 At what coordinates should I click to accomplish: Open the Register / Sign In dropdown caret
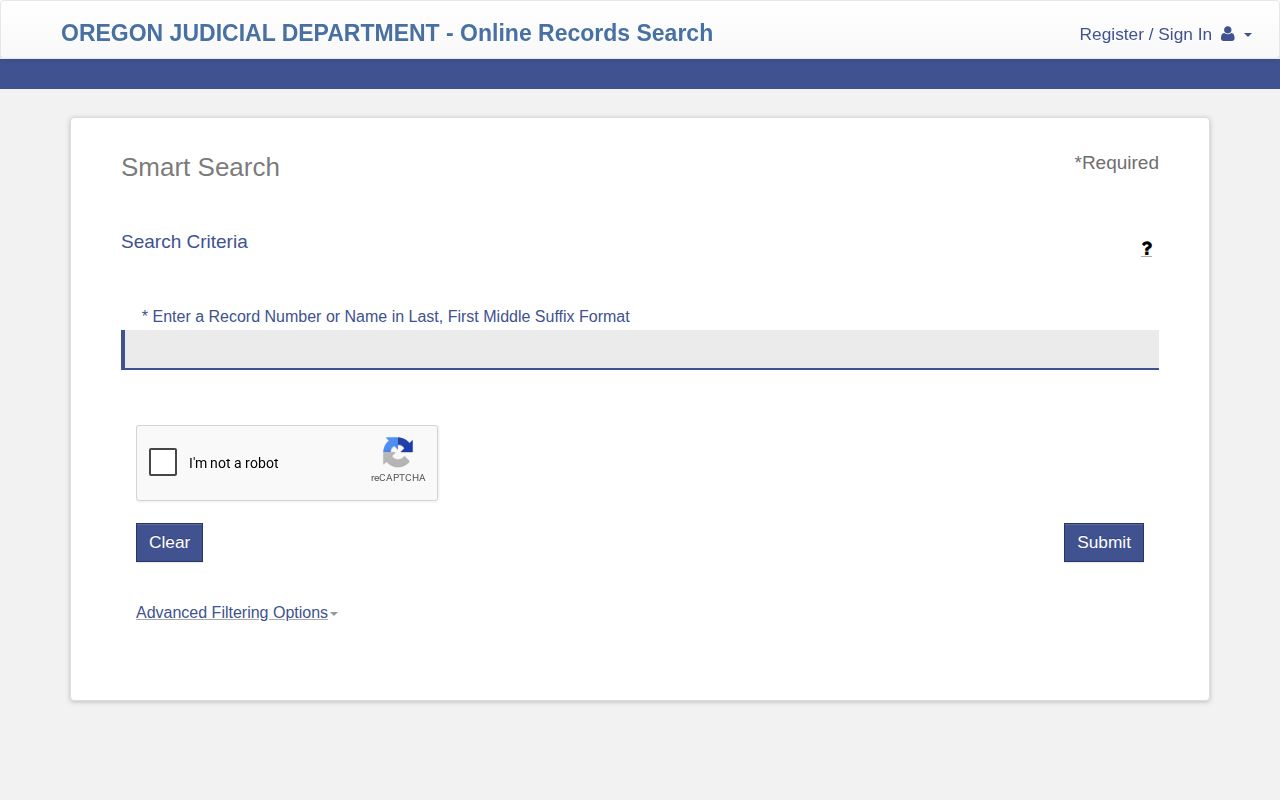pyautogui.click(x=1248, y=35)
